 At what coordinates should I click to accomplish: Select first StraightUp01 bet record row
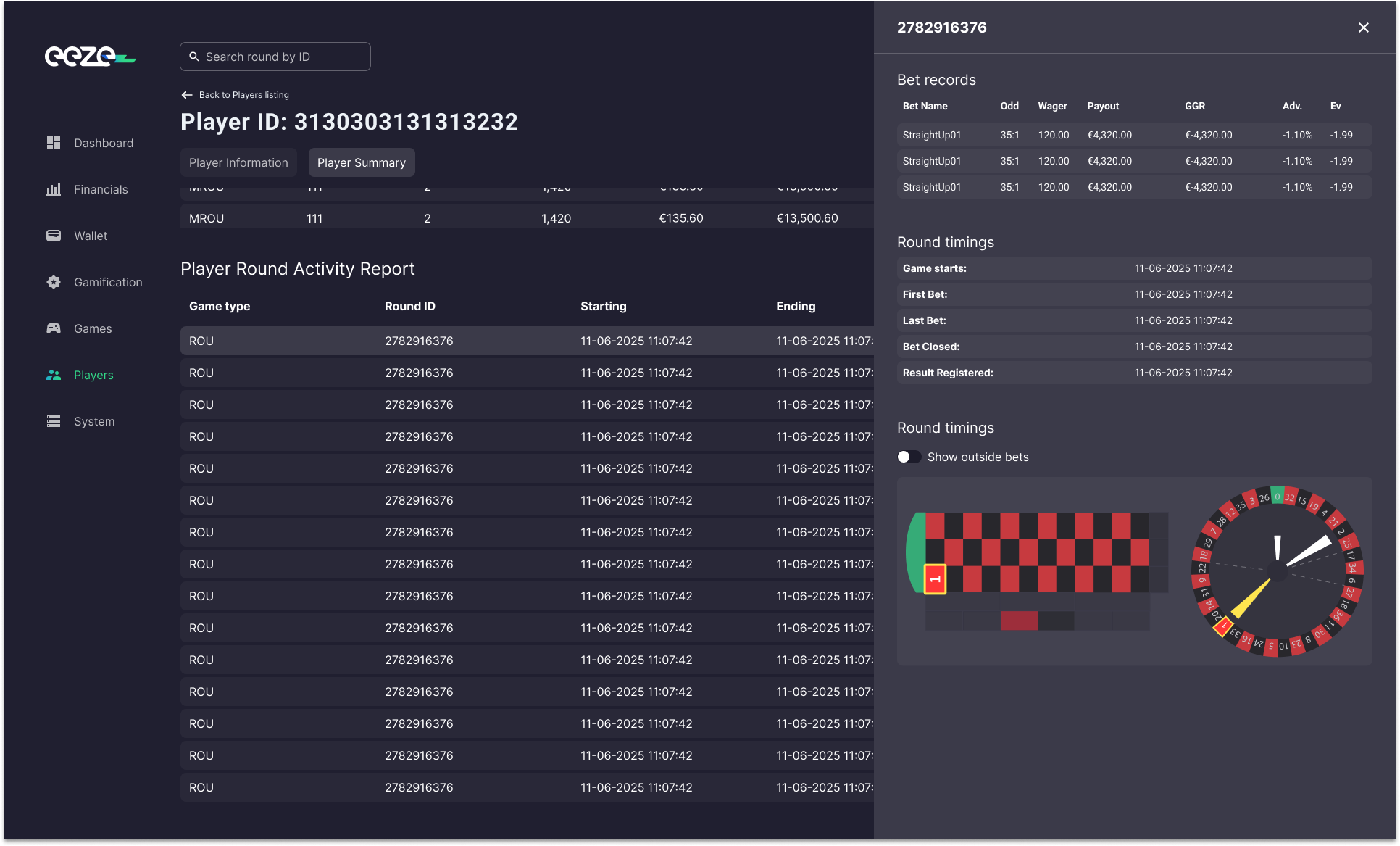click(x=1133, y=135)
